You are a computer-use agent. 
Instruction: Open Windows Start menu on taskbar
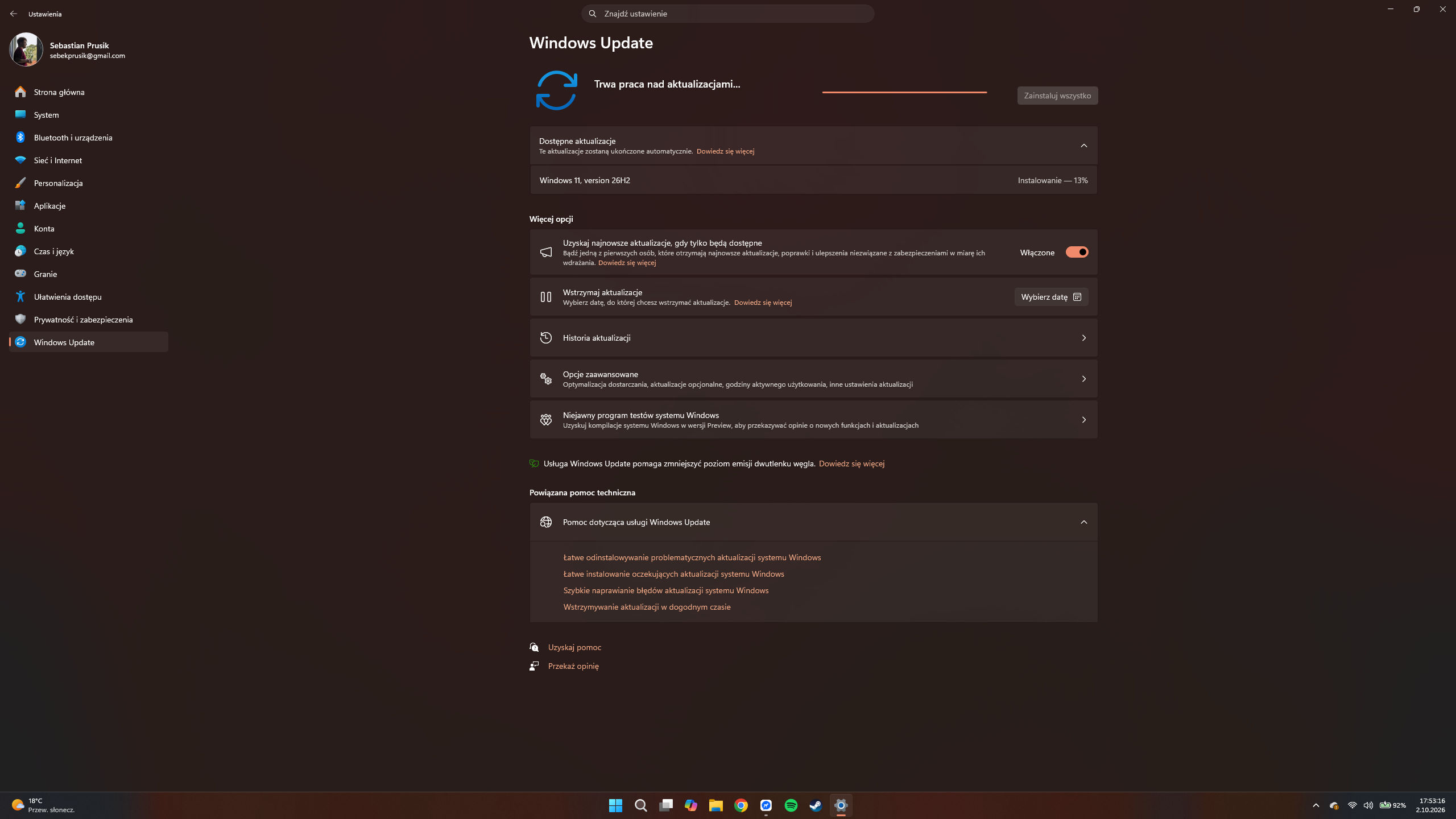615,805
